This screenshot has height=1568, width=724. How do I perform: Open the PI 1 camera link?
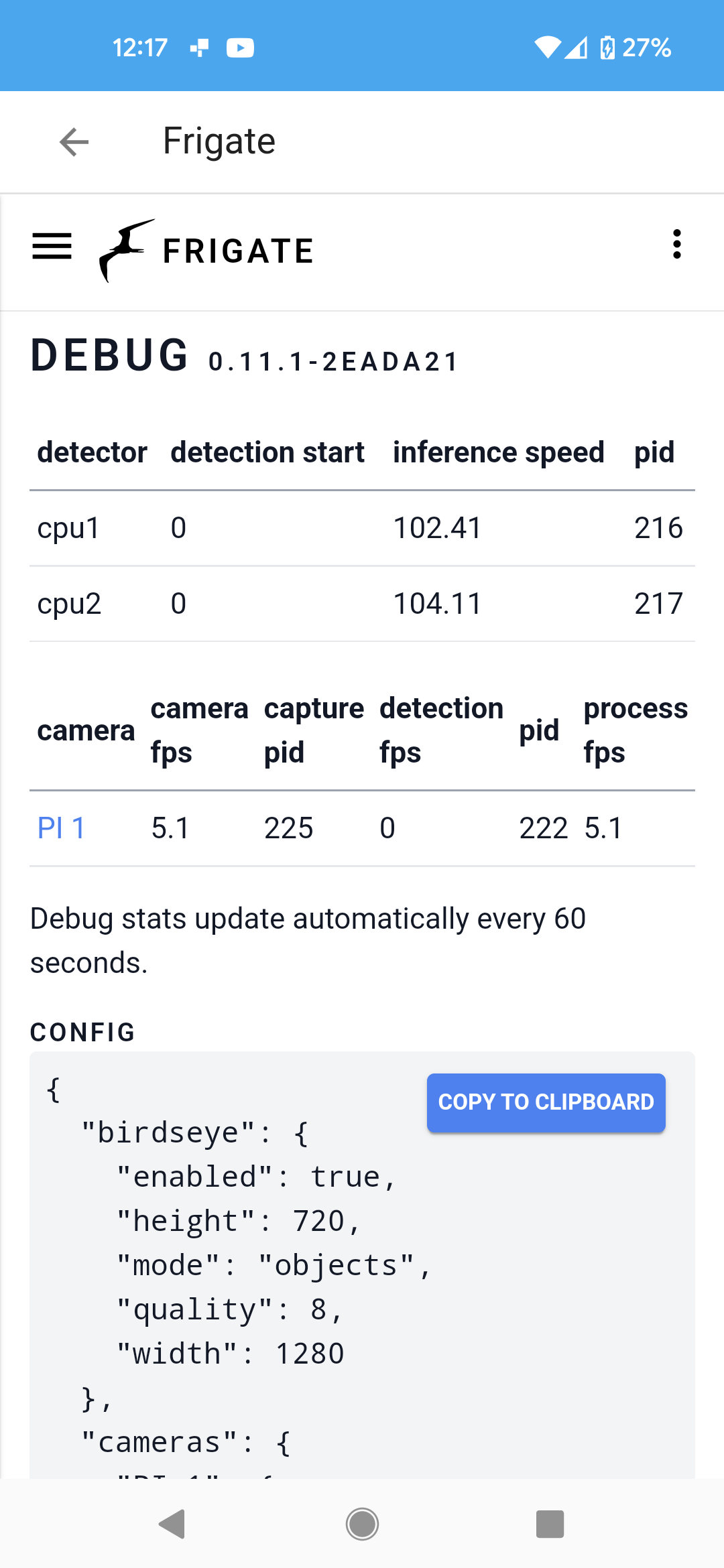[61, 828]
